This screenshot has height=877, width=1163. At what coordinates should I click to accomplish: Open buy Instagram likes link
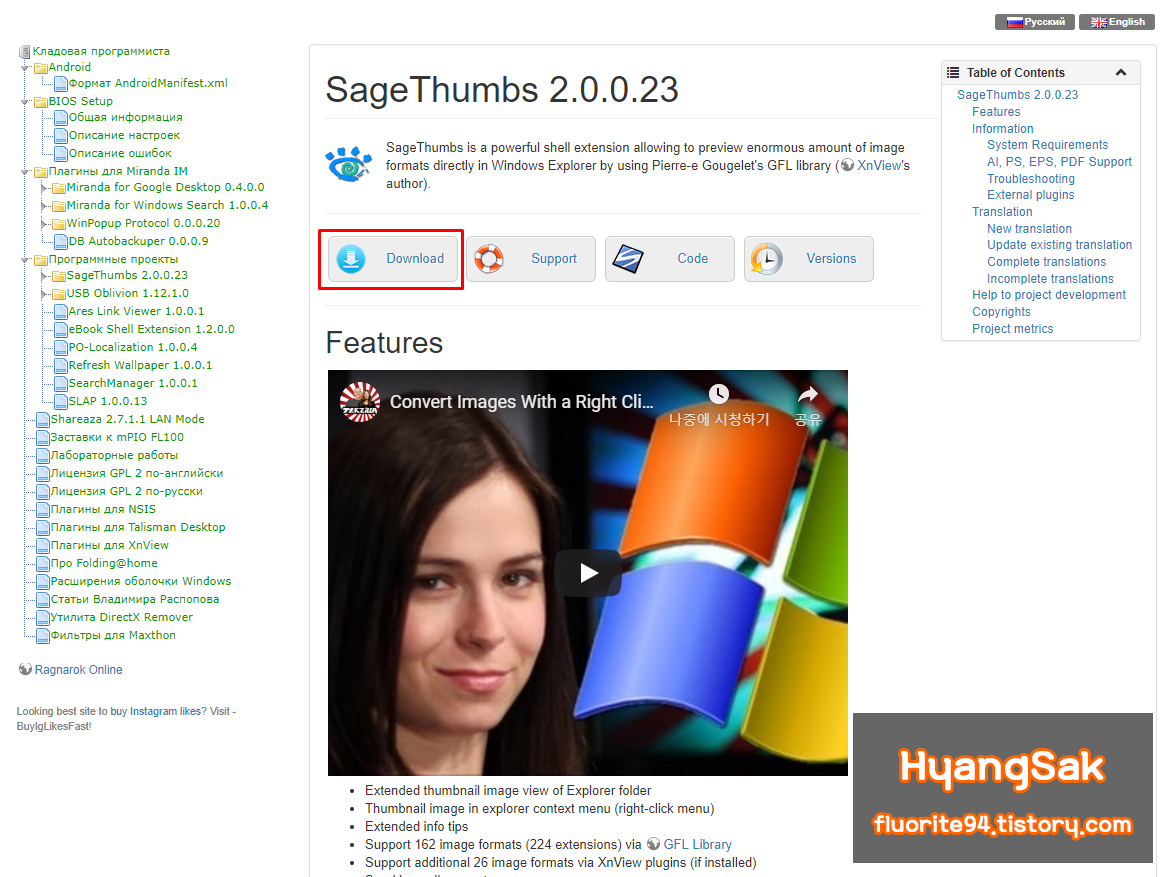(156, 712)
